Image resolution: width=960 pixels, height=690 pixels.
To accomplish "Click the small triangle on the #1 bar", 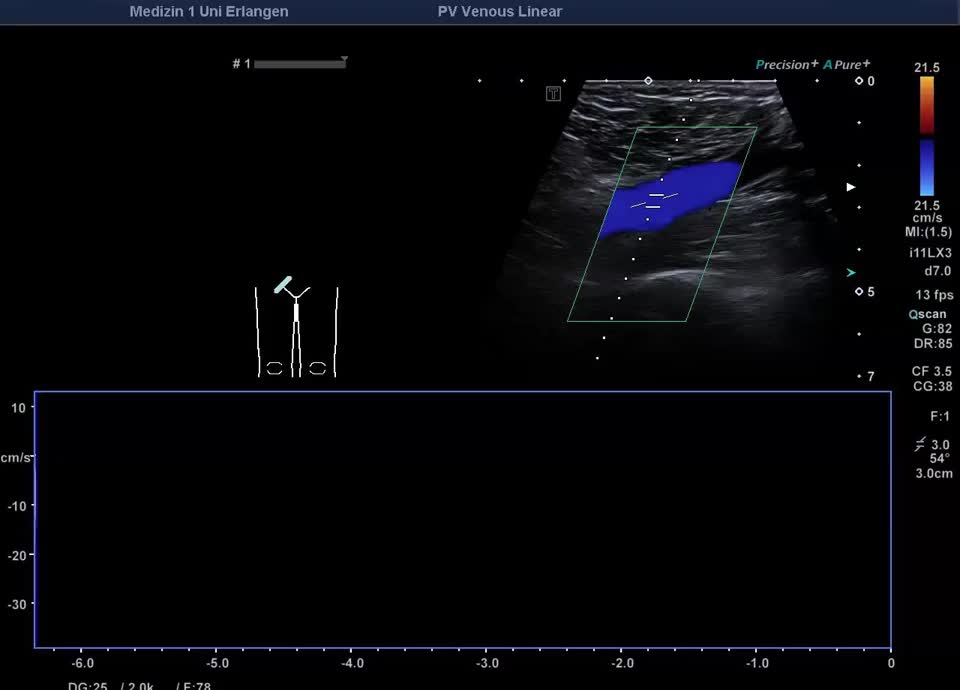I will [x=344, y=60].
